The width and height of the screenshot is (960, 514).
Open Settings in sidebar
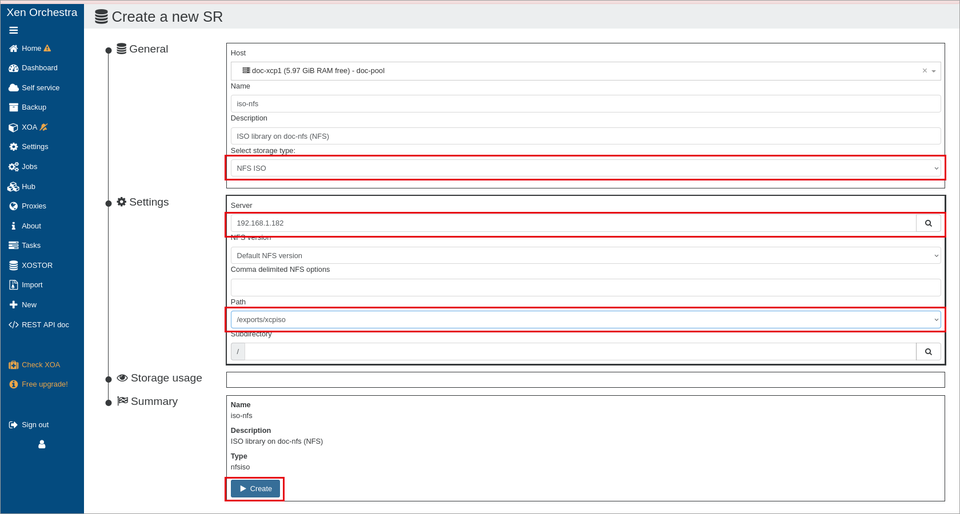[x=28, y=147]
